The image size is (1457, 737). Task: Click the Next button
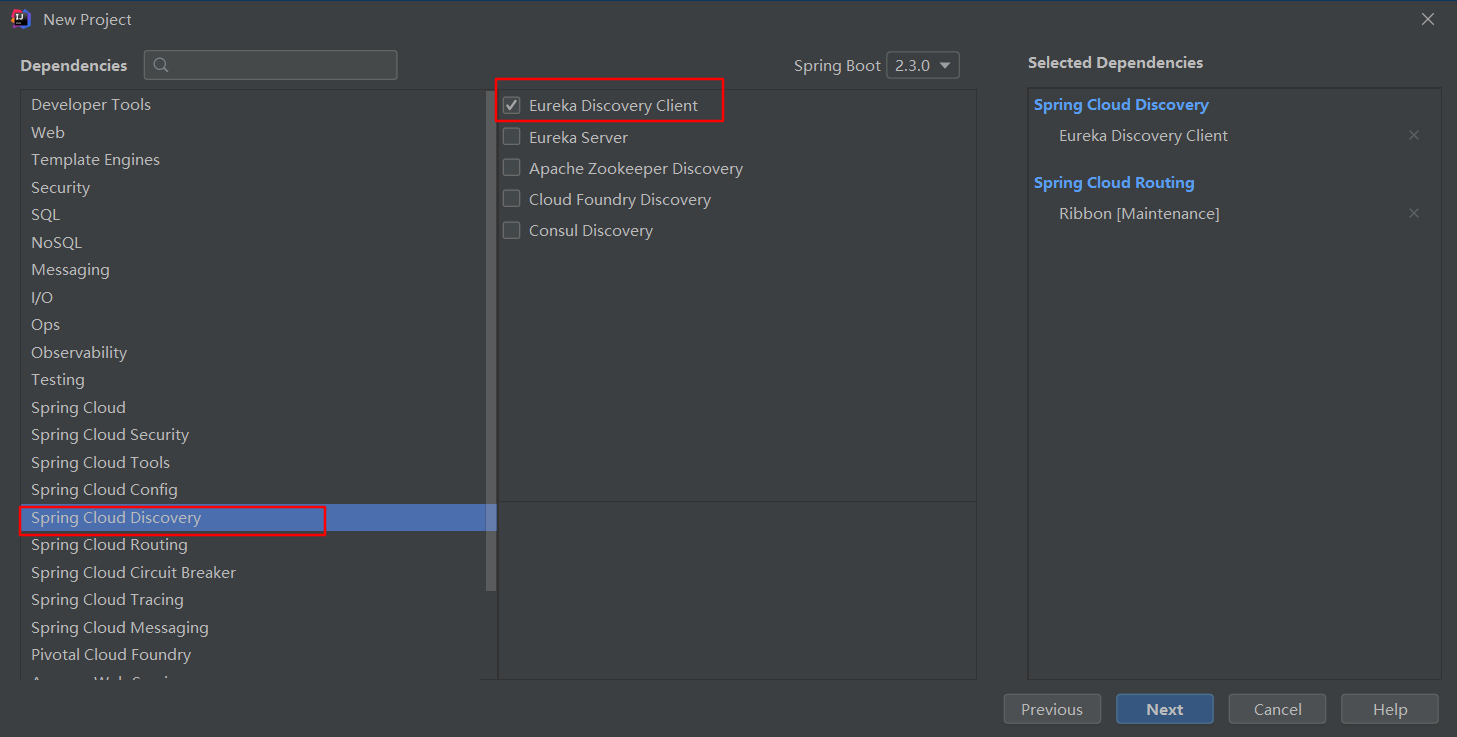(x=1165, y=709)
